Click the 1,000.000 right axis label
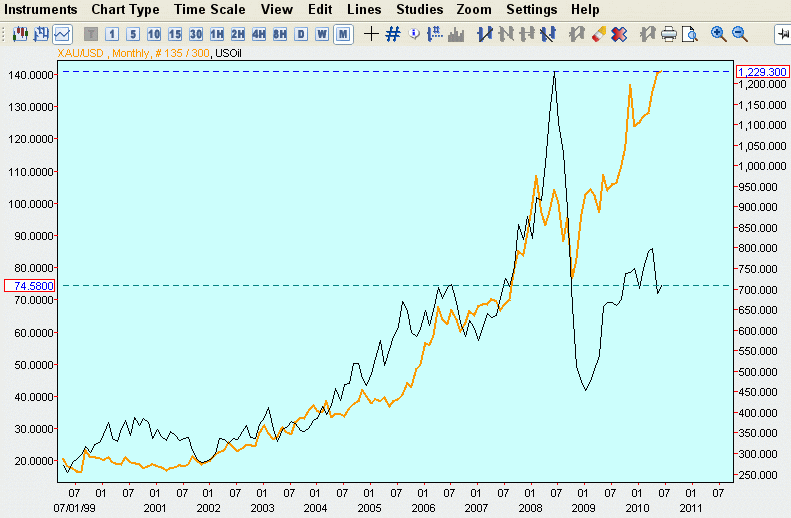The image size is (791, 518). 762,166
